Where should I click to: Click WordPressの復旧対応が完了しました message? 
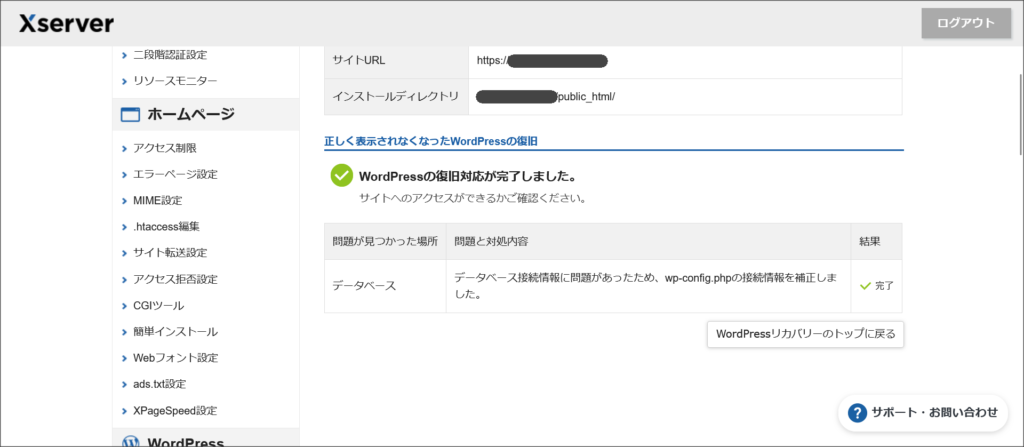(x=467, y=176)
